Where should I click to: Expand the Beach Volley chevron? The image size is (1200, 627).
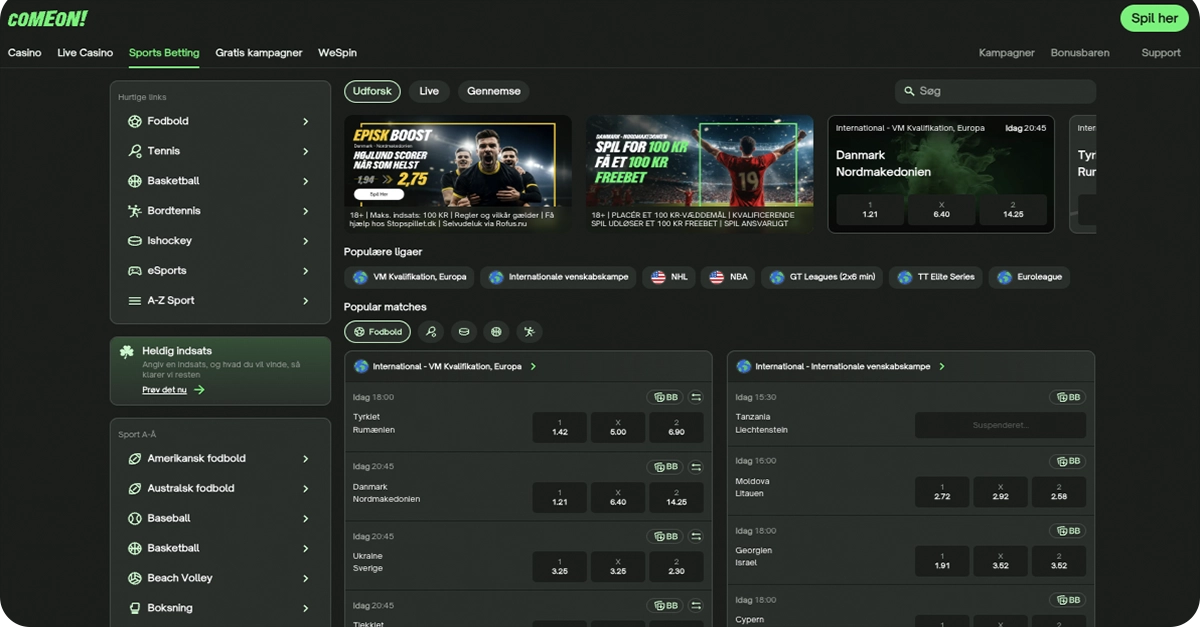click(x=306, y=578)
